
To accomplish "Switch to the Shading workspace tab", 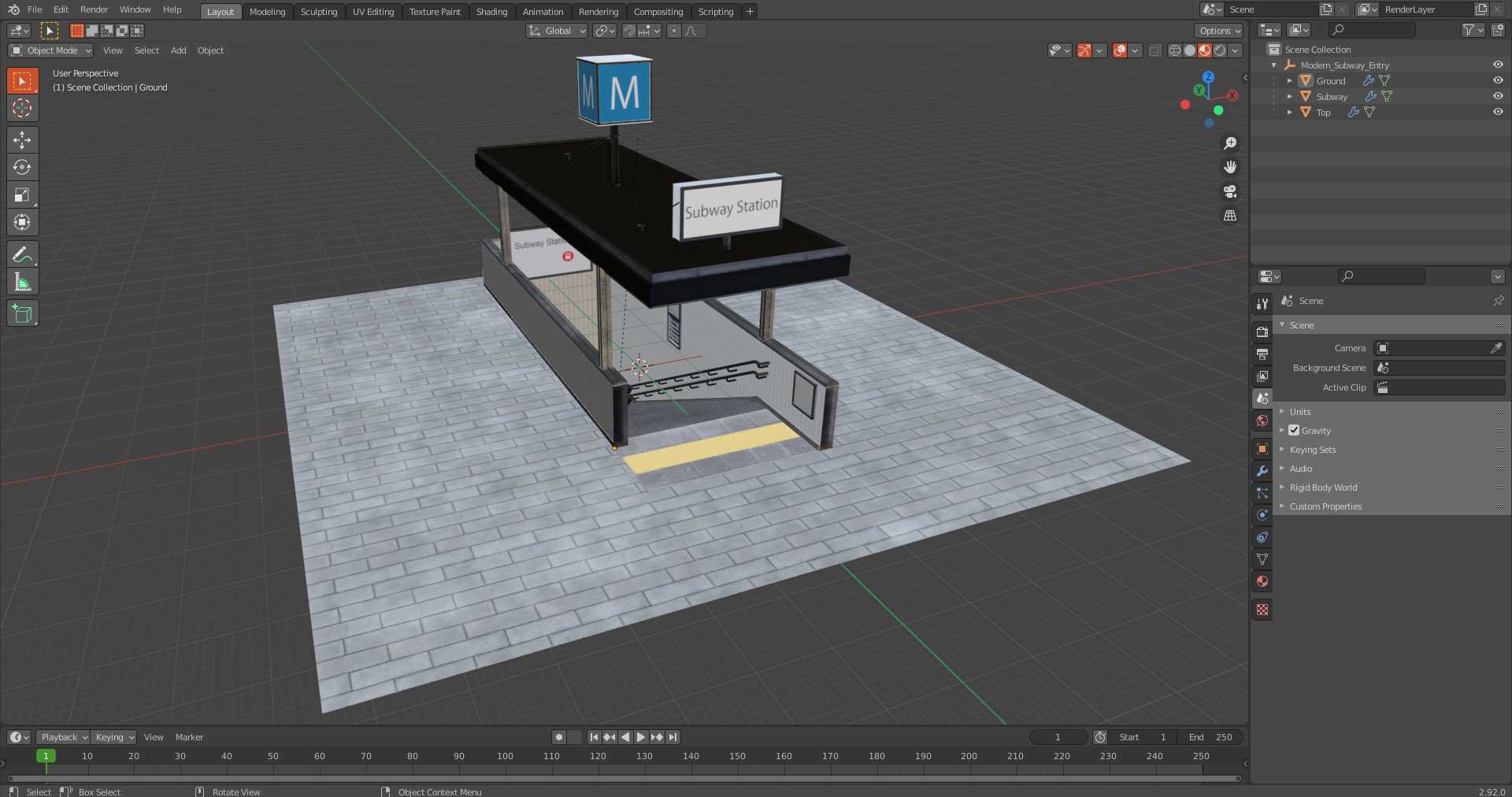I will click(x=491, y=12).
